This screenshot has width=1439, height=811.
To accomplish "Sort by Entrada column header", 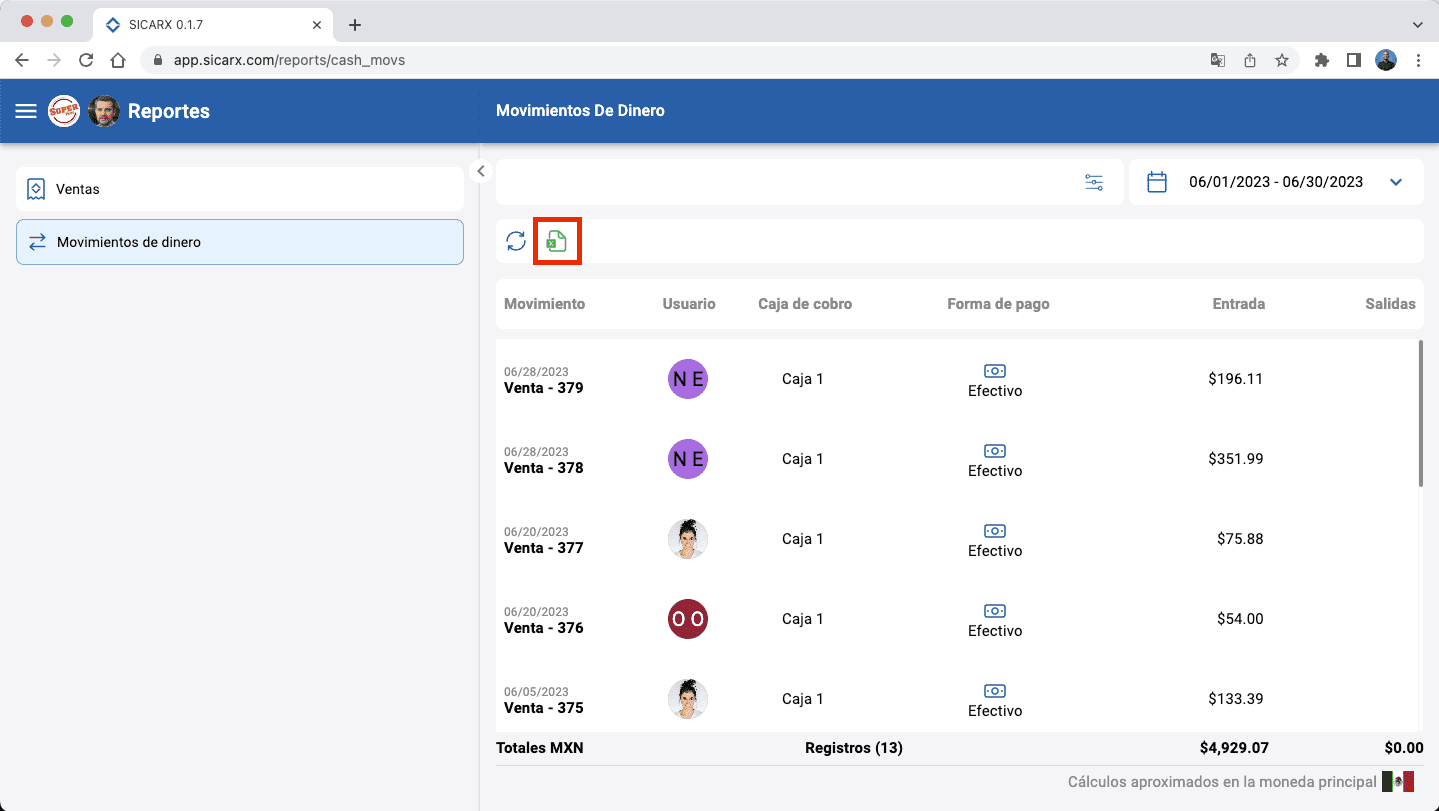I will (x=1238, y=304).
